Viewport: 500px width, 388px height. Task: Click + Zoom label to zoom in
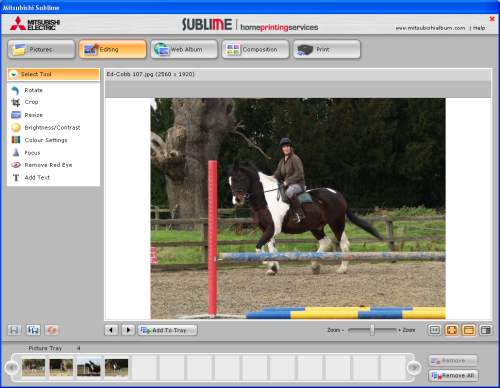(406, 330)
